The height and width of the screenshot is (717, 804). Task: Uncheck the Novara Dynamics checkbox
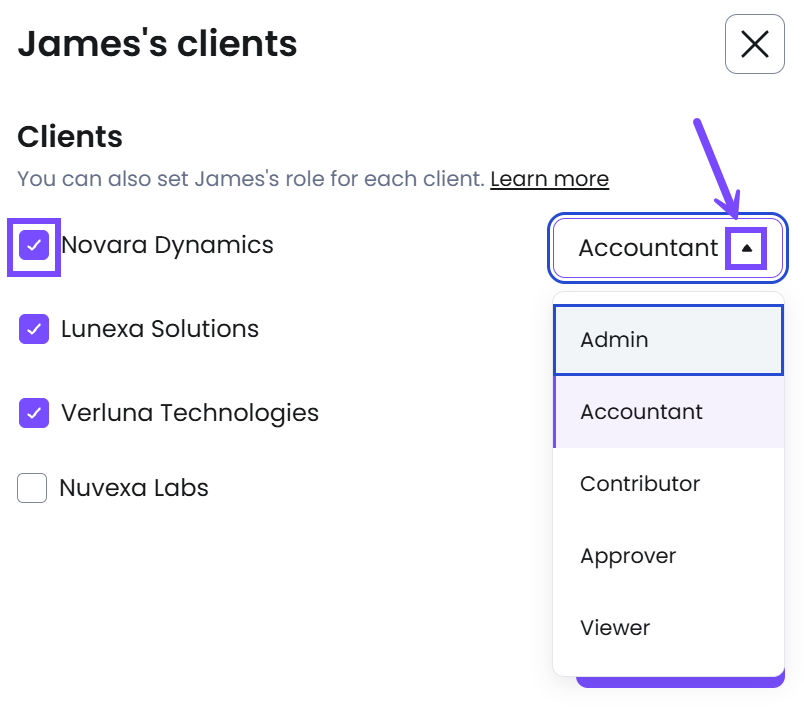point(34,245)
